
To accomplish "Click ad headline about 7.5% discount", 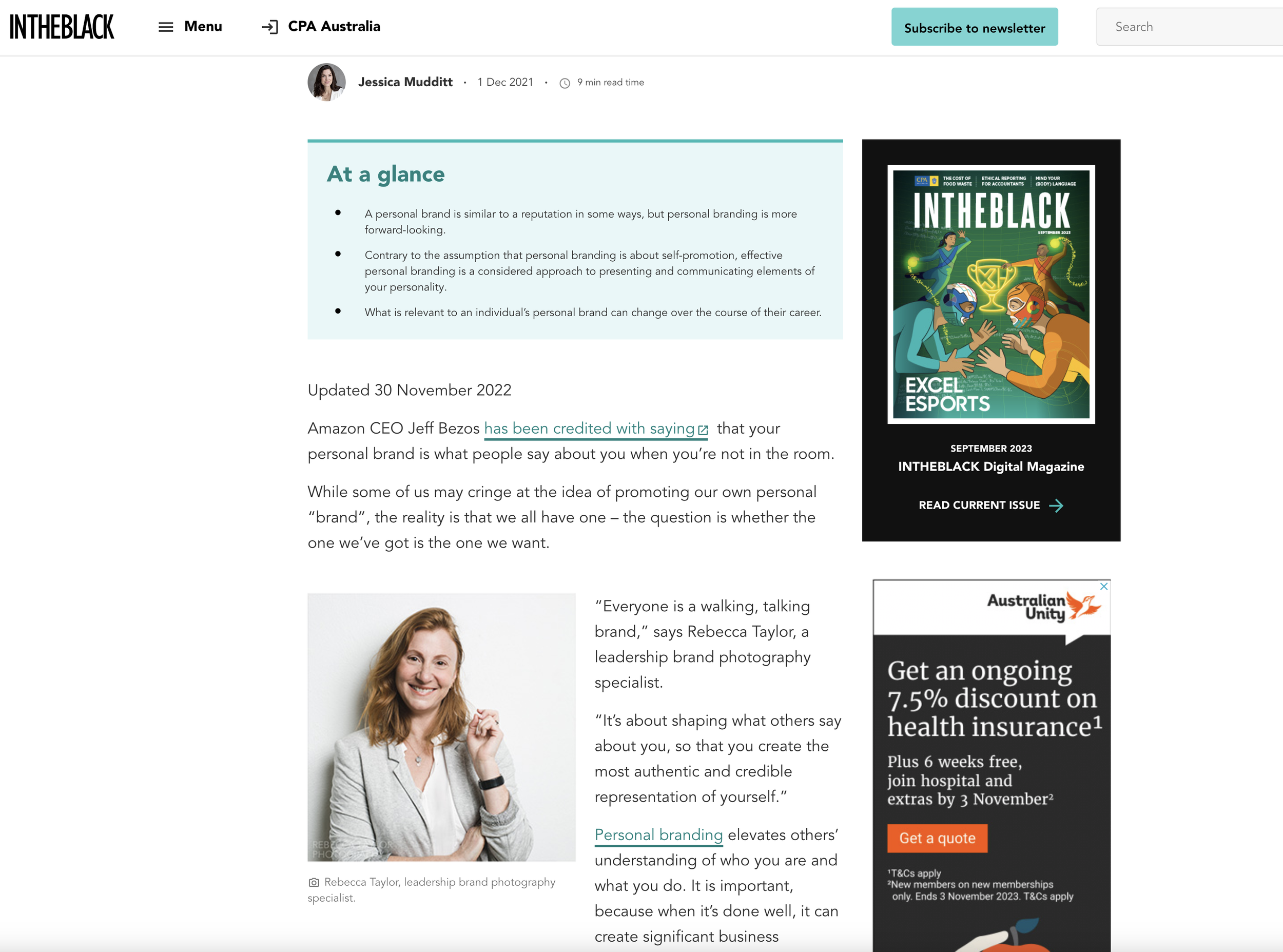I will 995,698.
